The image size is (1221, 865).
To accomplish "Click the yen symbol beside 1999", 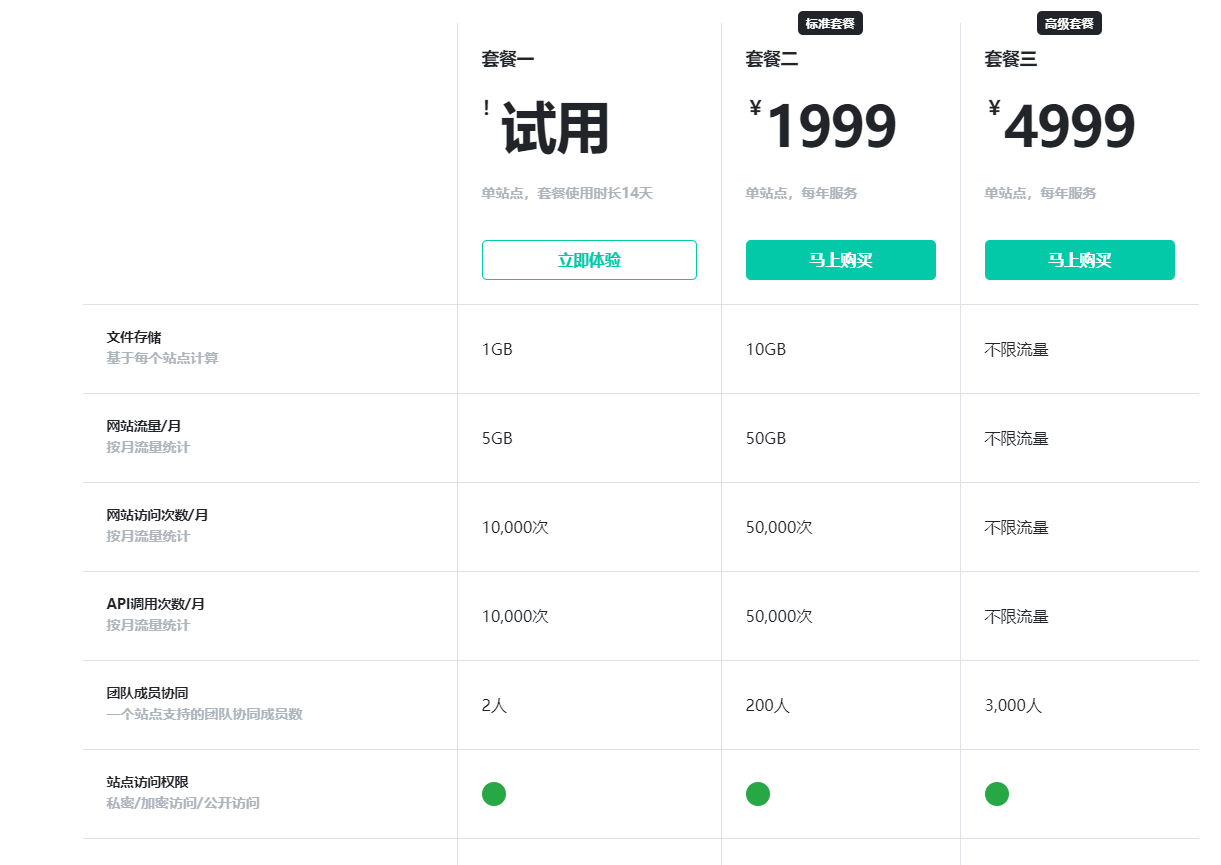I will point(755,108).
